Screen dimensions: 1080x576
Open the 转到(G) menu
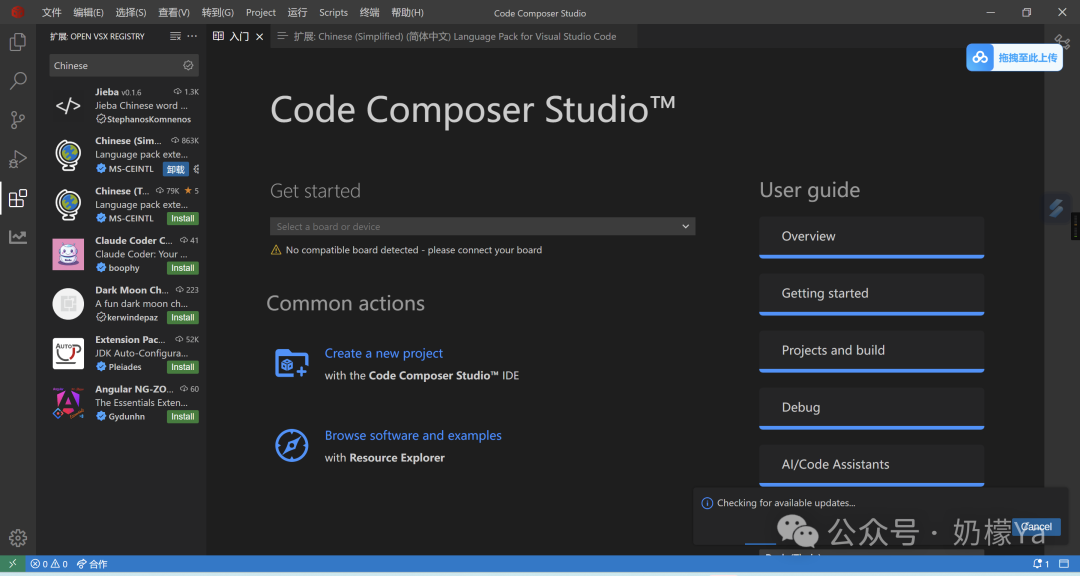point(218,12)
